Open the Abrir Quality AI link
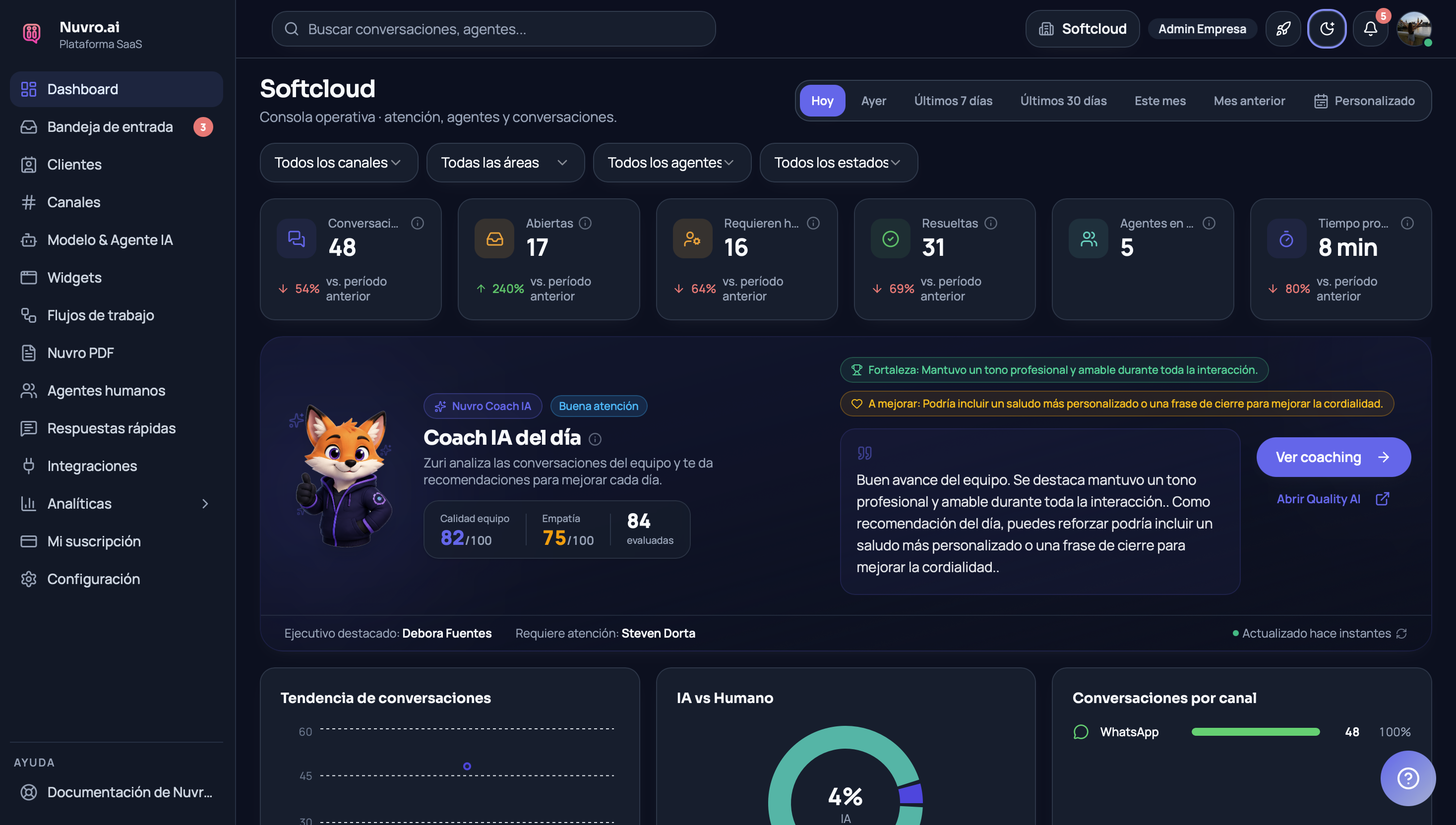 tap(1333, 499)
